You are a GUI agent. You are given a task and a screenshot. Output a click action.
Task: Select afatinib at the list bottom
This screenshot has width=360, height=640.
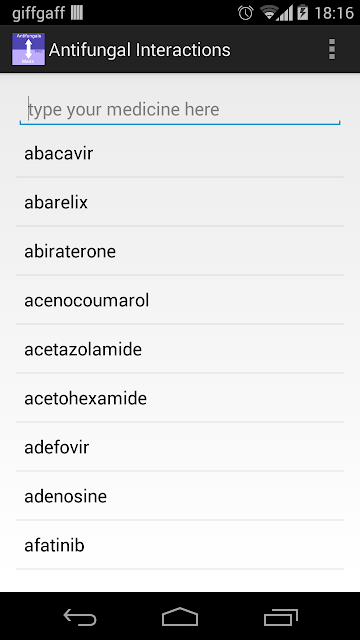pyautogui.click(x=180, y=545)
